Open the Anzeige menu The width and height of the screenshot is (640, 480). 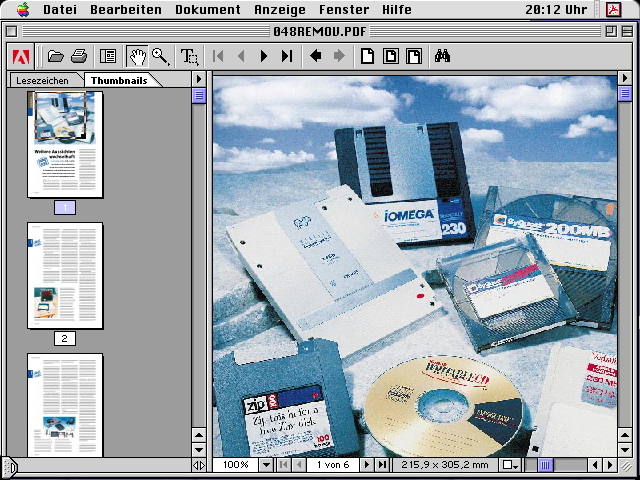coord(280,9)
